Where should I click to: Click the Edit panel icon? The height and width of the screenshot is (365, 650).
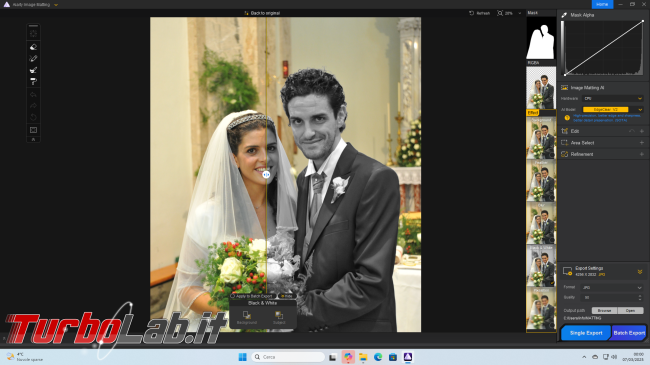click(564, 131)
